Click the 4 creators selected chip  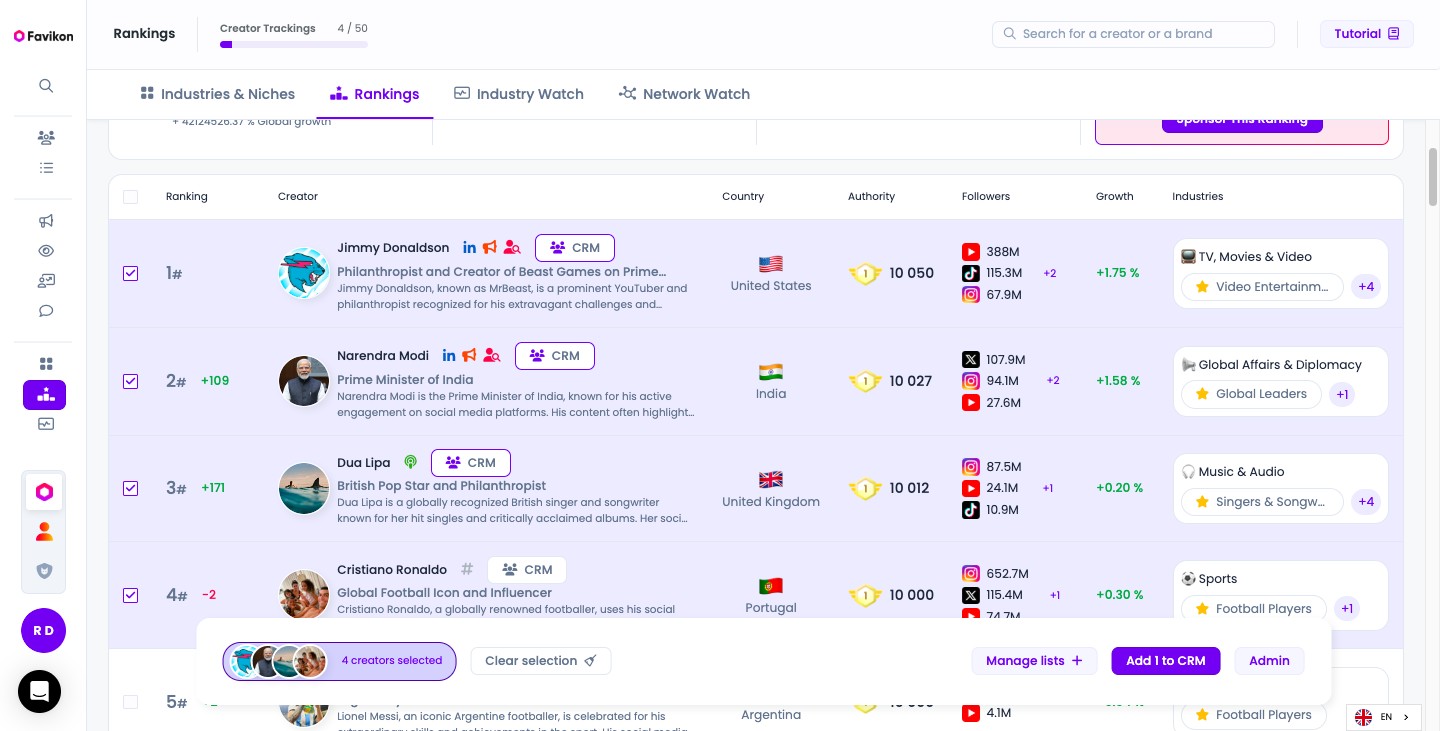click(x=339, y=661)
